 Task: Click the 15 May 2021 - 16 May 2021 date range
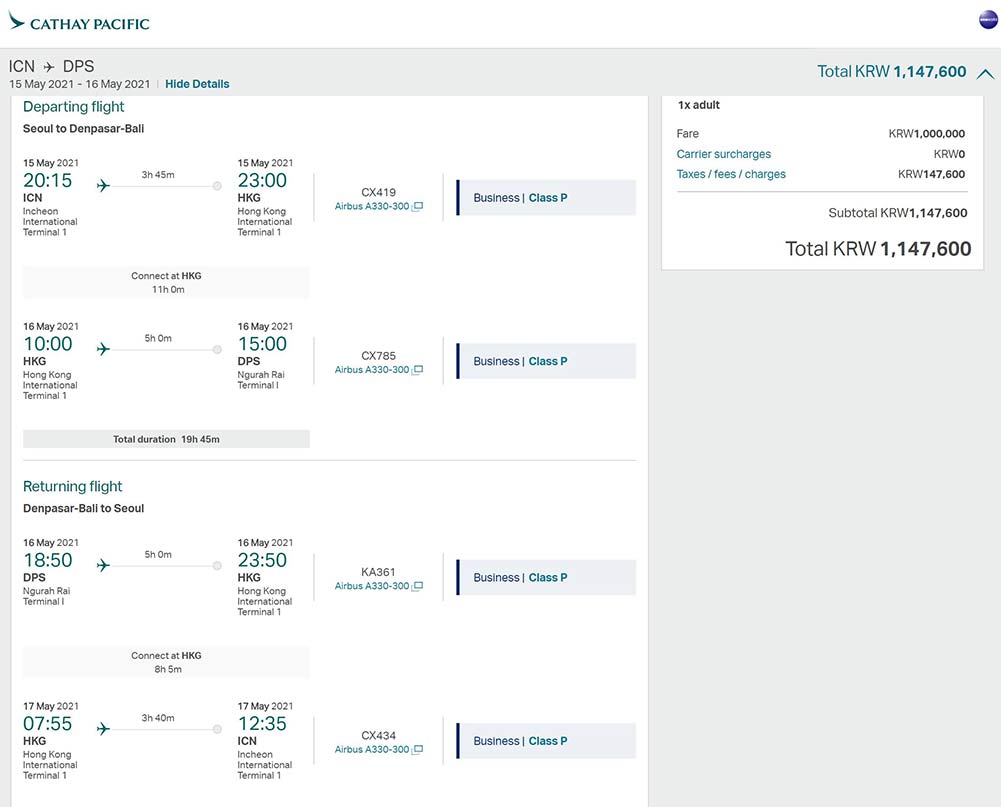point(79,84)
